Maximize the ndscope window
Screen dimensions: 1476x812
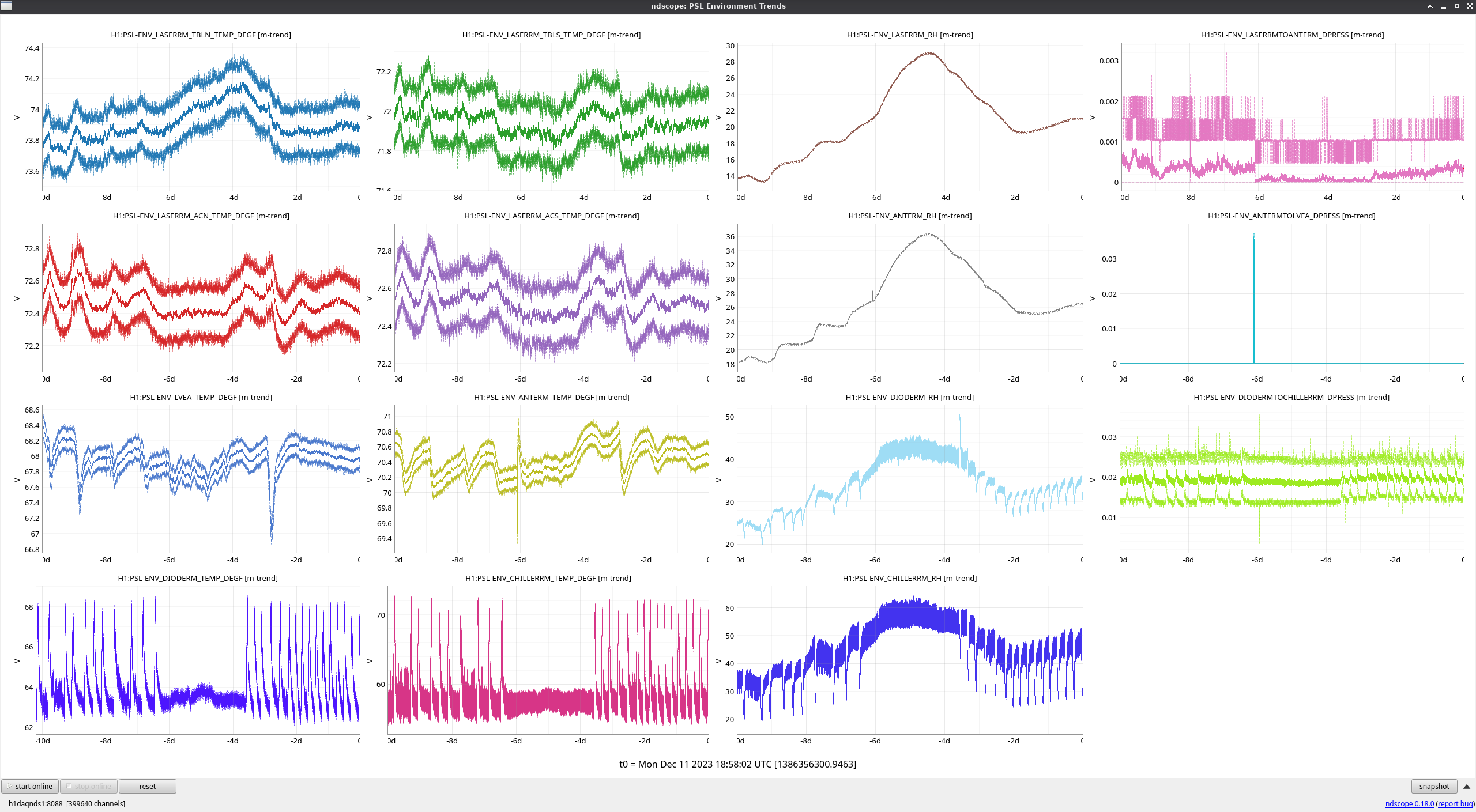[x=1456, y=6]
